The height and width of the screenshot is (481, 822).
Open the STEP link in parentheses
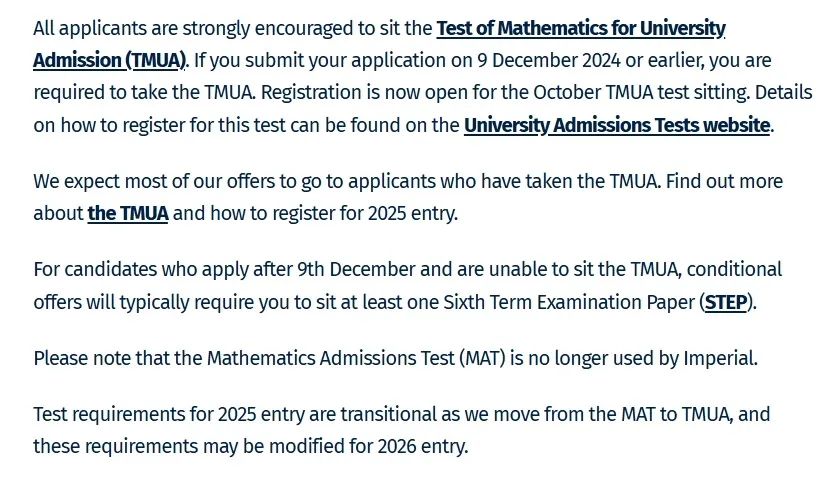tap(726, 302)
